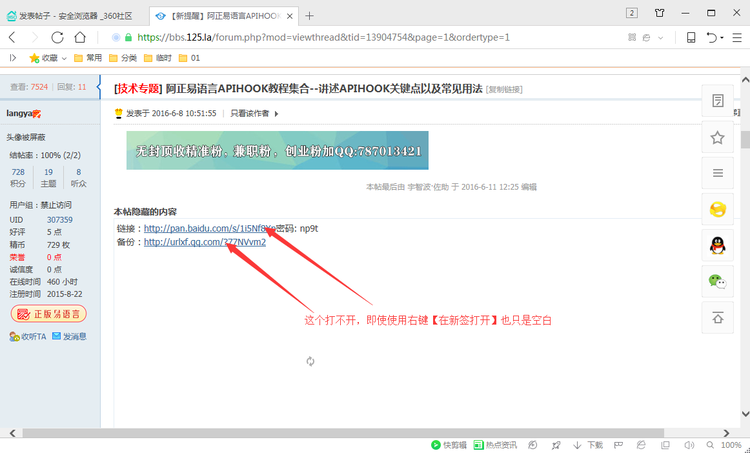Click the multi-window icon in status bar

[665, 445]
